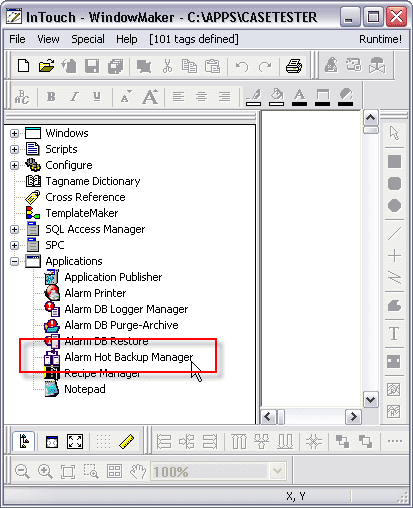This screenshot has height=508, width=413.
Task: Open the View menu
Action: point(48,39)
